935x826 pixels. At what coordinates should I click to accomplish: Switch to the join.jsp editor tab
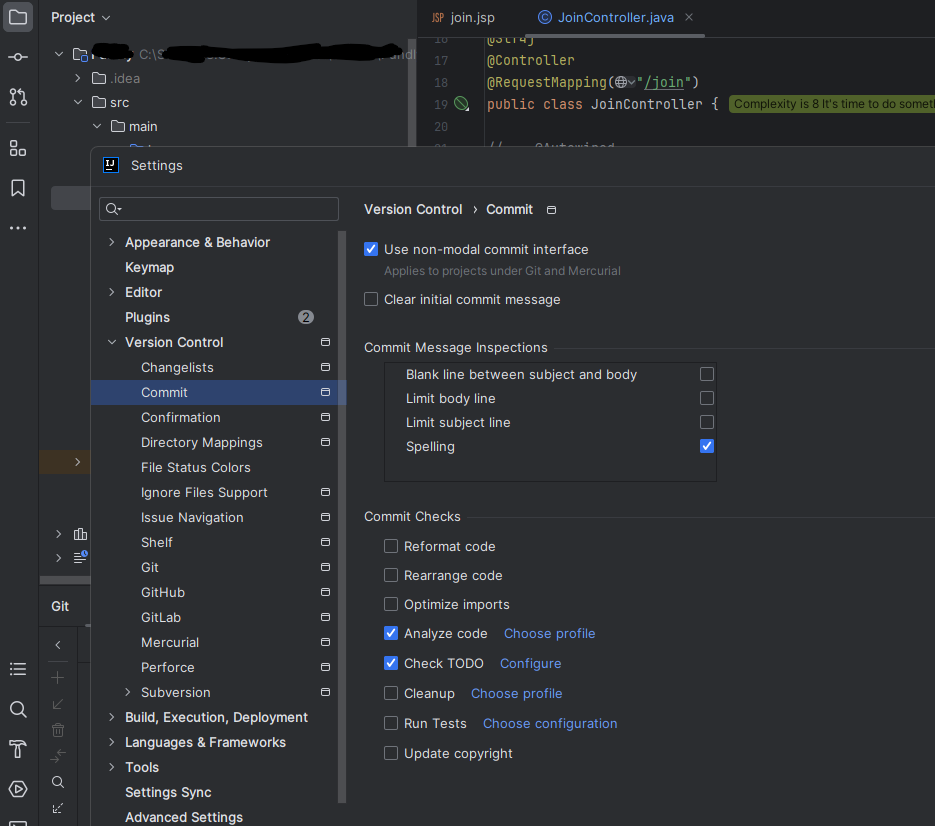[x=463, y=17]
